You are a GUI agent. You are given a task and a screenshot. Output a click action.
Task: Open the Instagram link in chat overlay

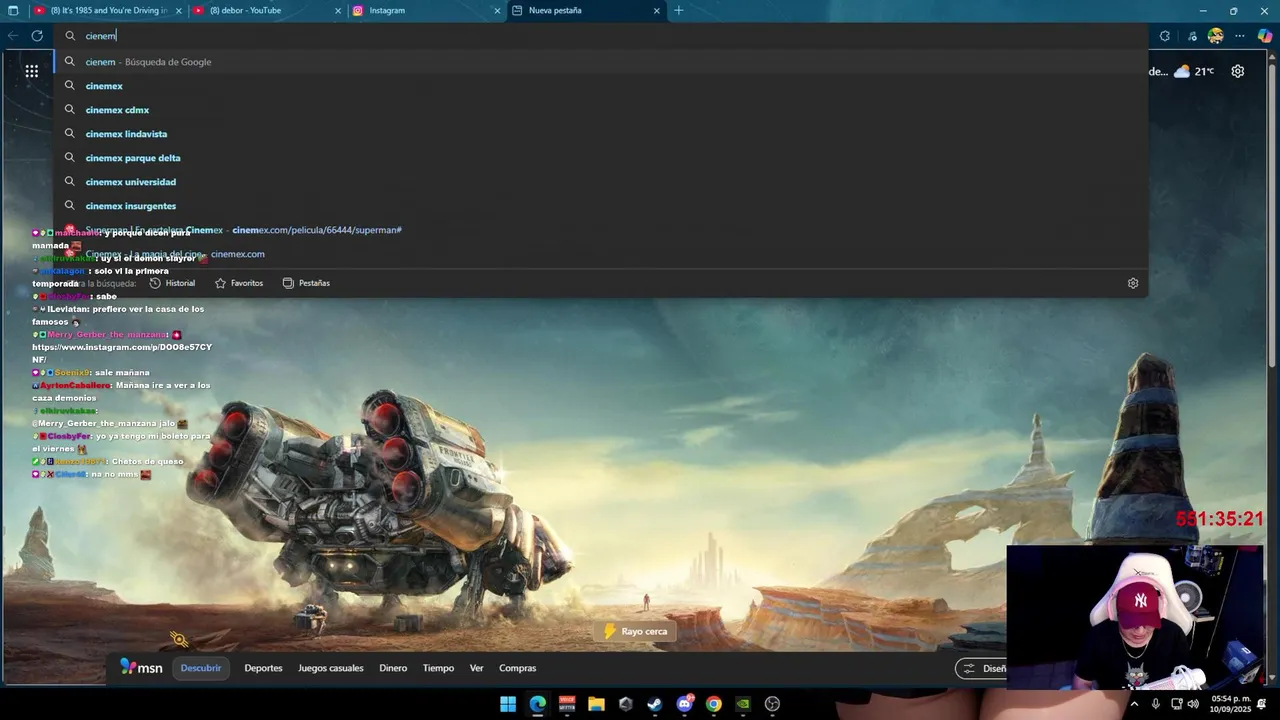coord(122,353)
